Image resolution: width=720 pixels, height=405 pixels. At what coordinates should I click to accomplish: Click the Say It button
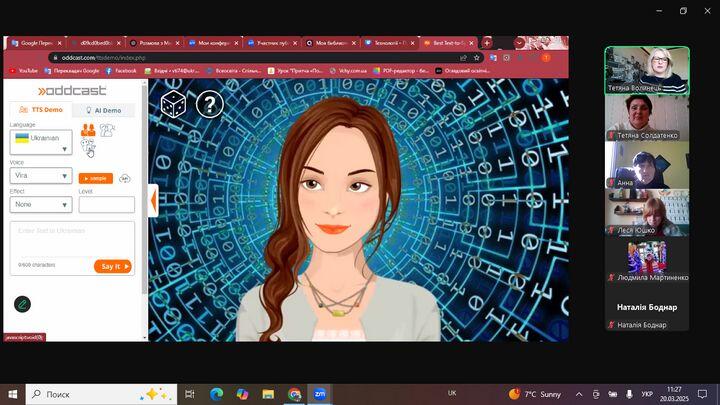click(113, 266)
